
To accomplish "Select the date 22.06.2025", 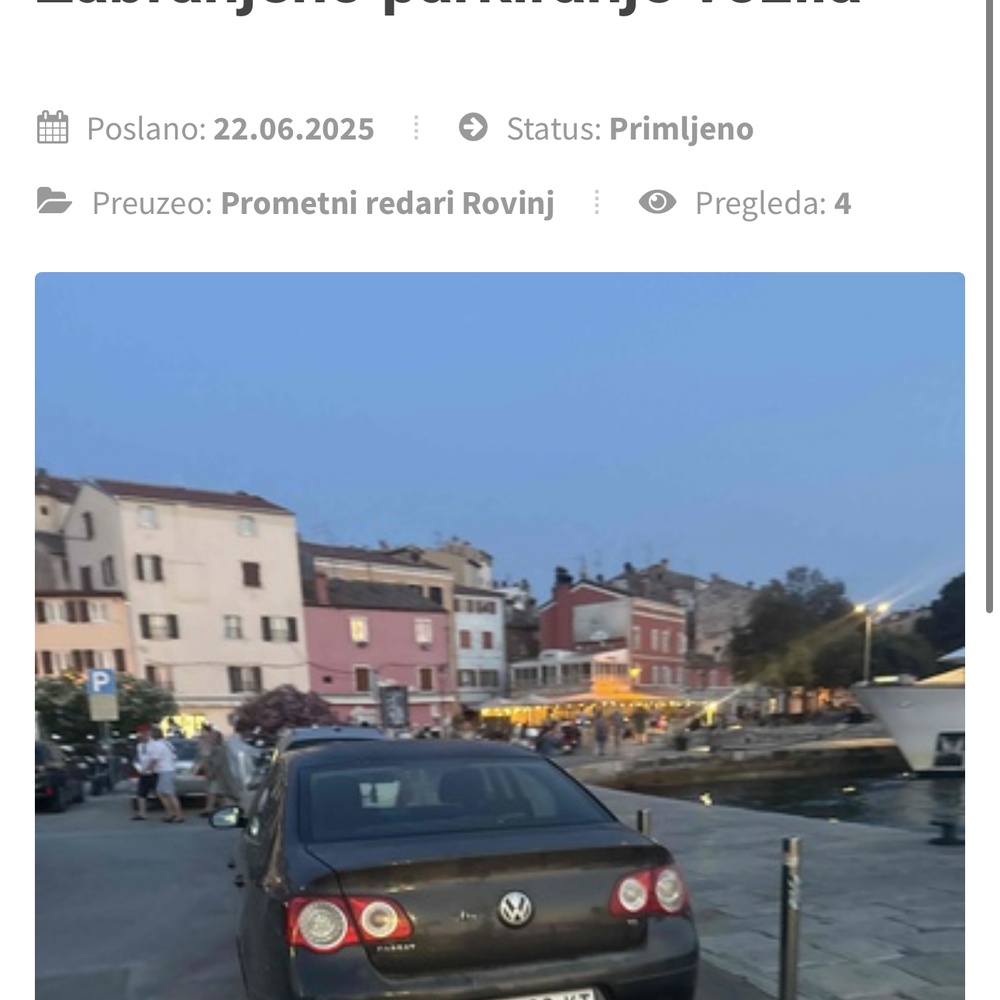I will click(x=293, y=129).
